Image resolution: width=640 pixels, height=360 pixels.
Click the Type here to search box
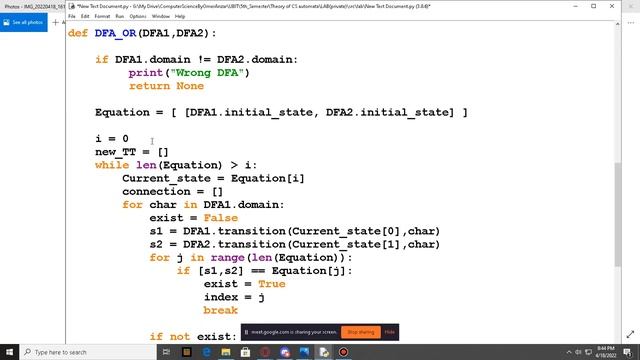[x=88, y=352]
